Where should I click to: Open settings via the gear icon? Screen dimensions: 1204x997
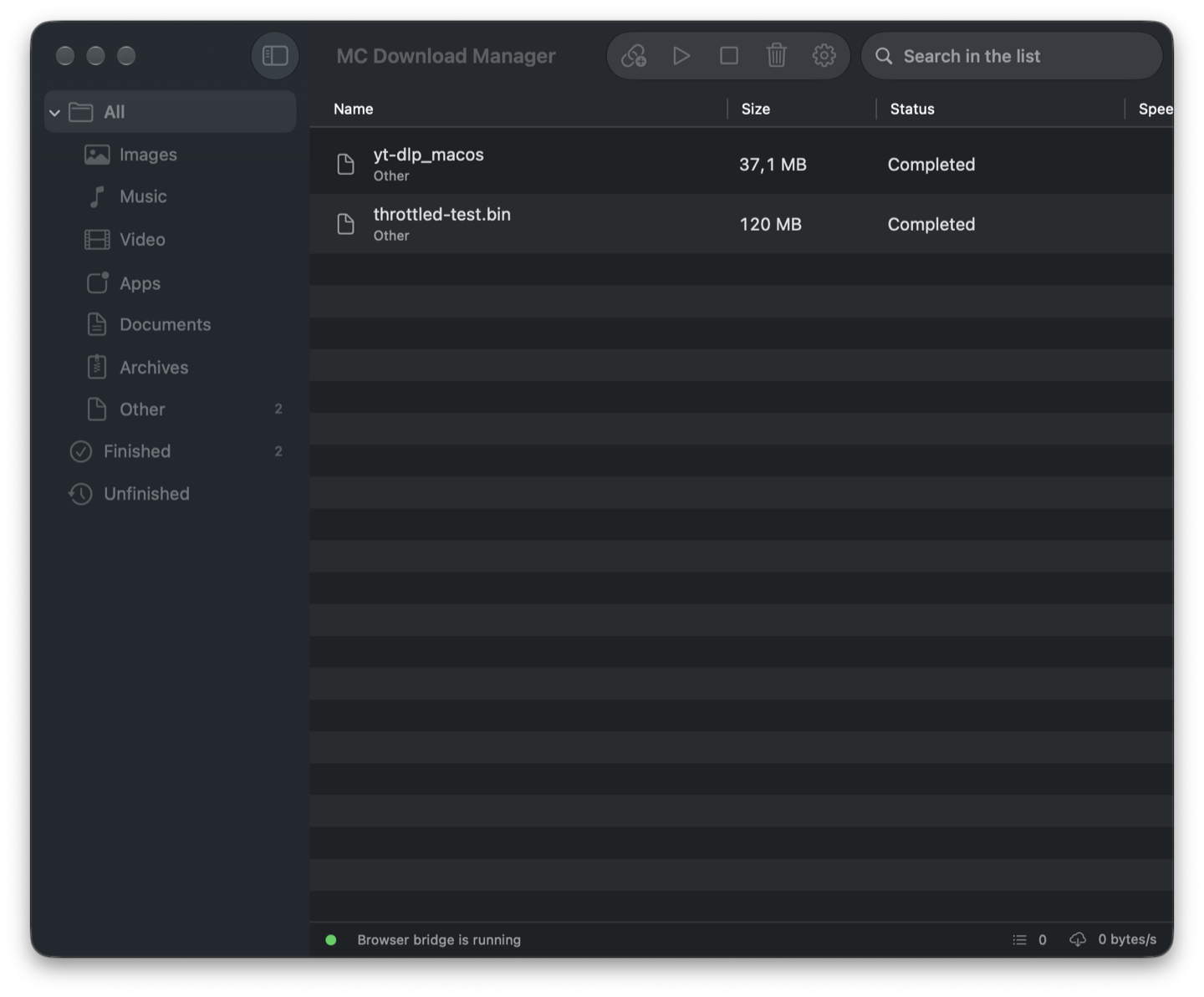824,56
